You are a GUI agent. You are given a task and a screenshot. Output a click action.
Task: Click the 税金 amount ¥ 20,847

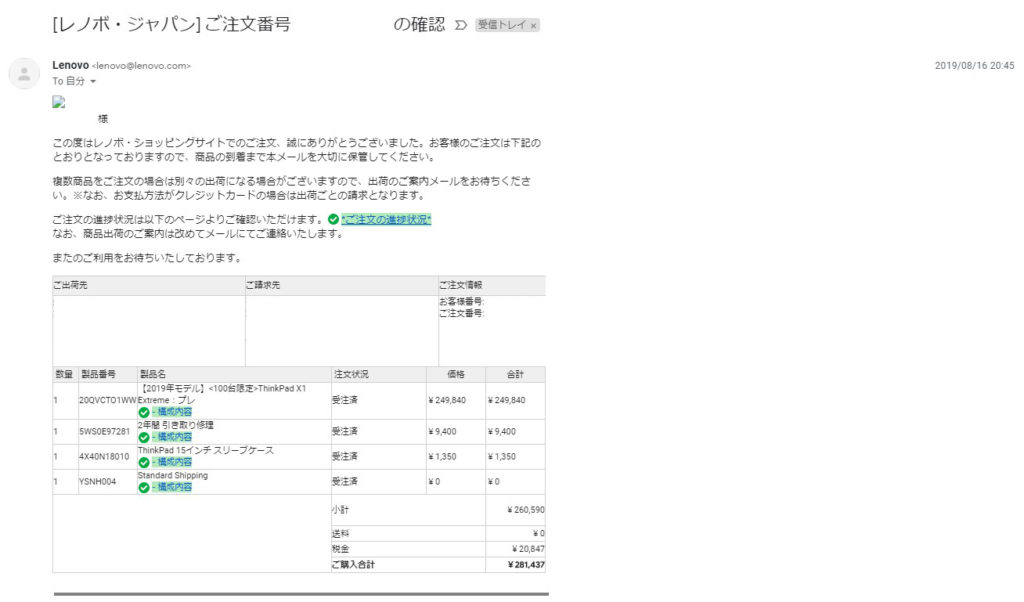coord(528,549)
